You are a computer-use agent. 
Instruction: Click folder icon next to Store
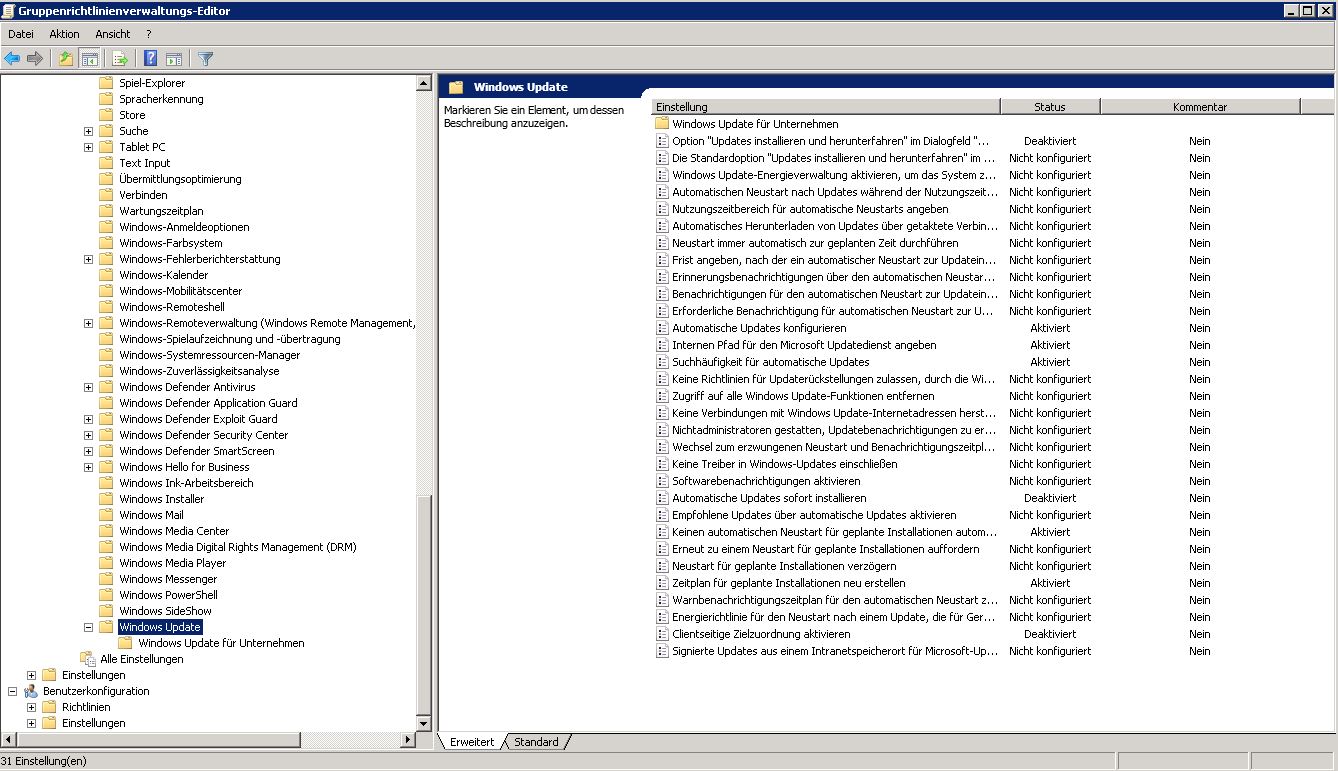pos(106,115)
